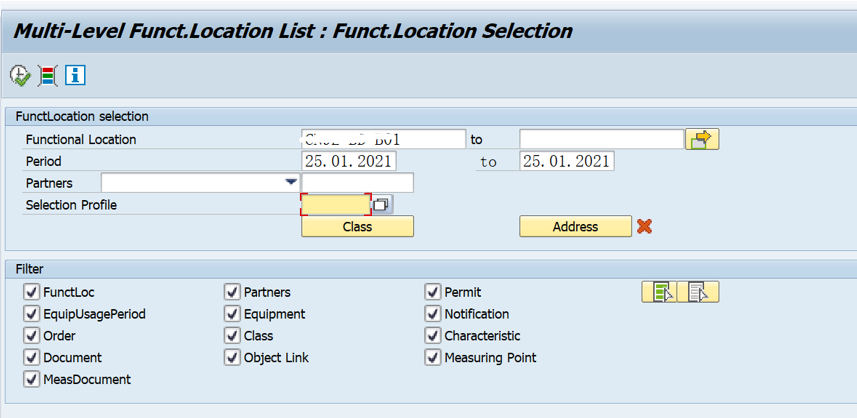Click the Period start date field

point(349,161)
